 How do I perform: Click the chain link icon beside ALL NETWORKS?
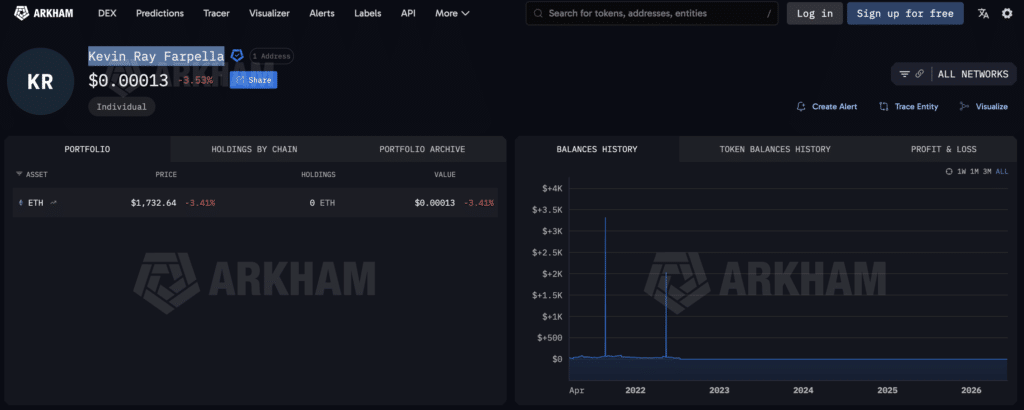click(x=920, y=74)
